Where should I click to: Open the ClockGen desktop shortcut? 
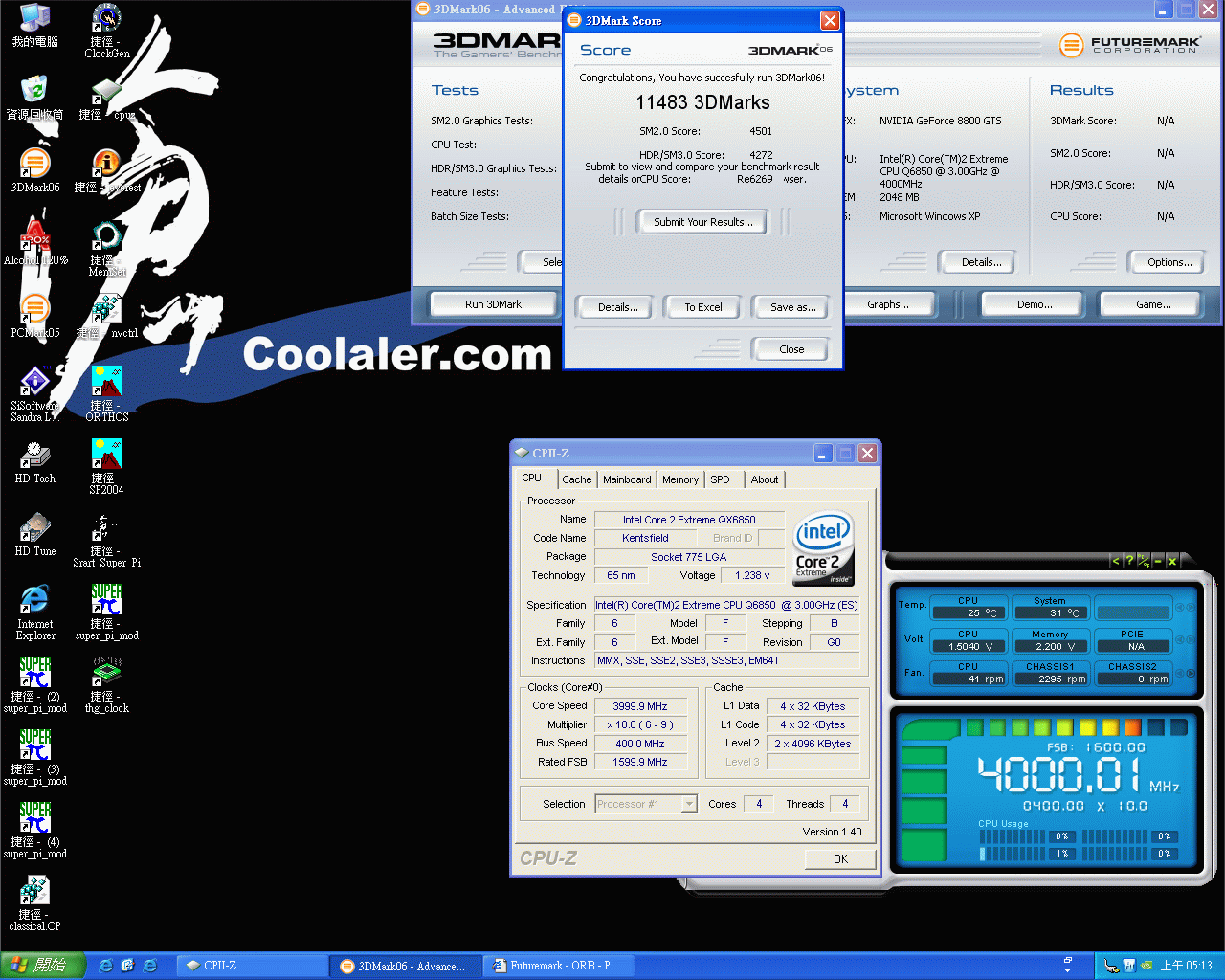107,31
